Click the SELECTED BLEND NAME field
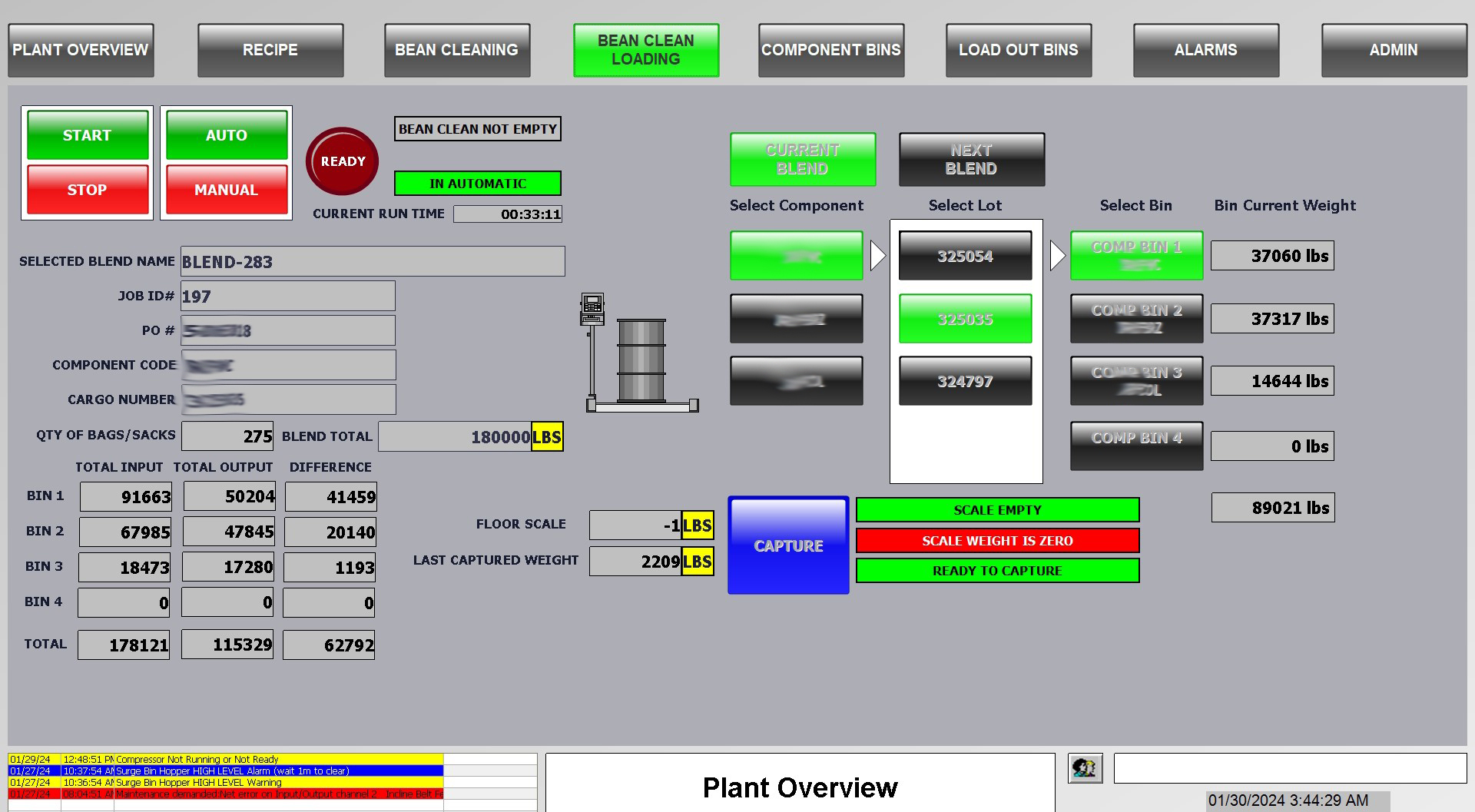 373,262
